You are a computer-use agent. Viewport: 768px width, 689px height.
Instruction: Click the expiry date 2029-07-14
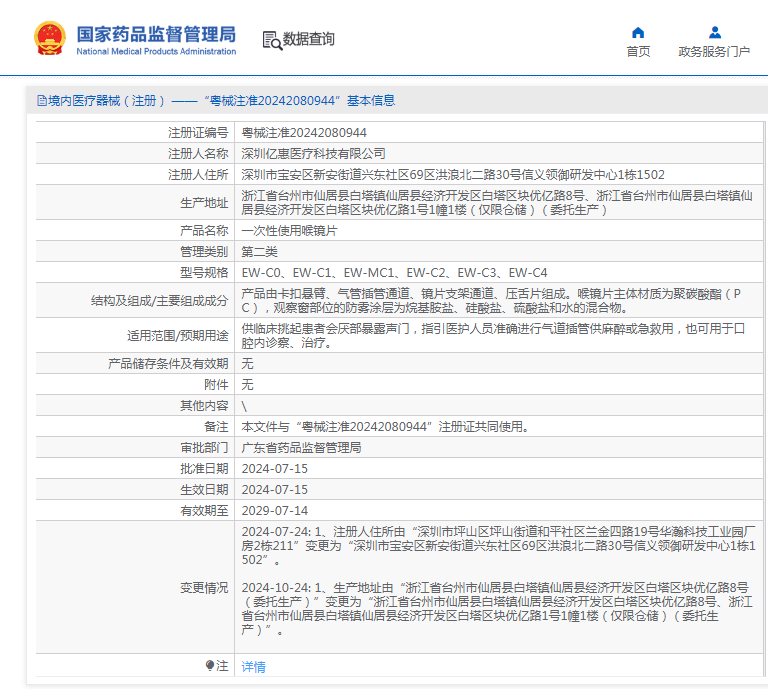pyautogui.click(x=275, y=510)
